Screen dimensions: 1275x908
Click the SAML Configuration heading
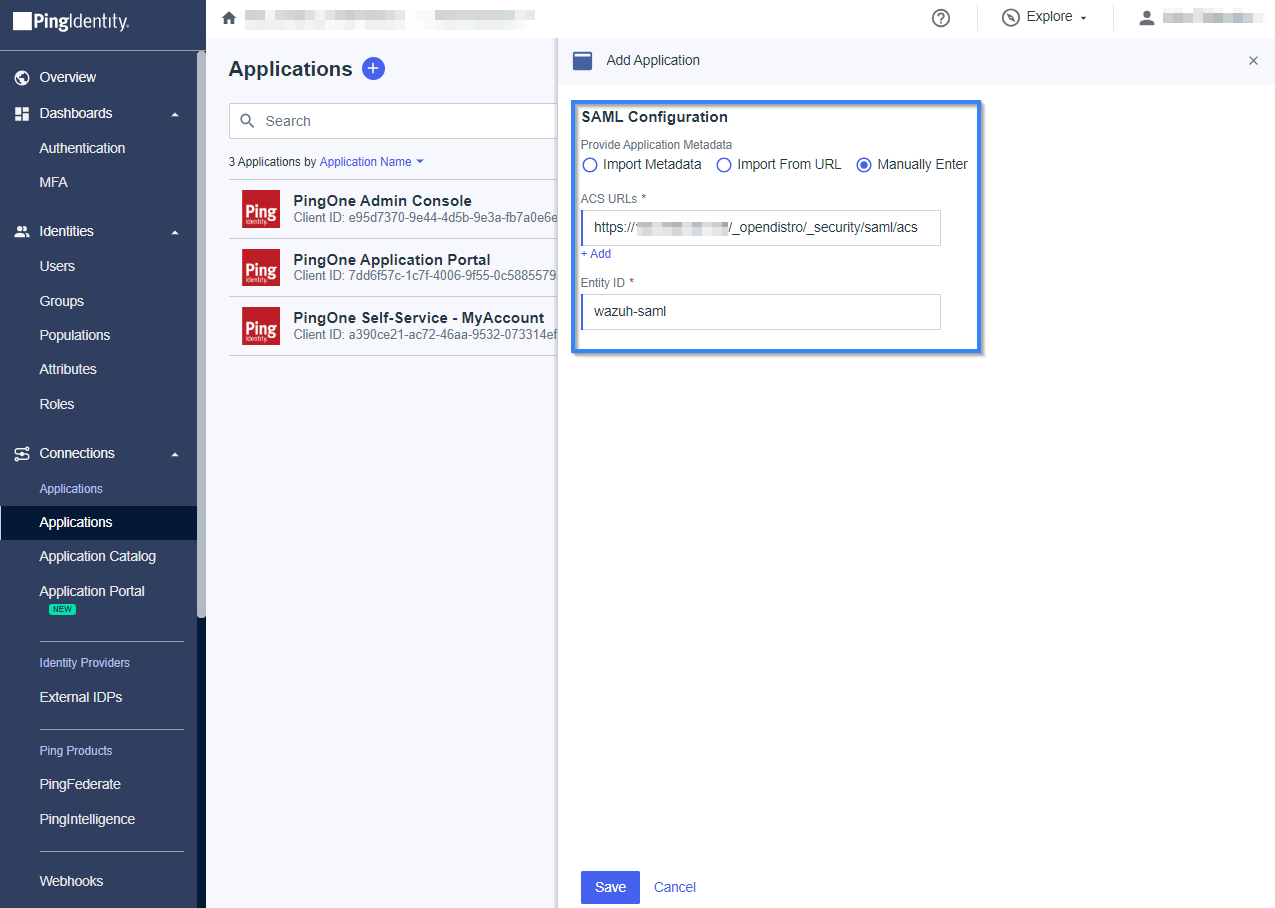[x=654, y=117]
